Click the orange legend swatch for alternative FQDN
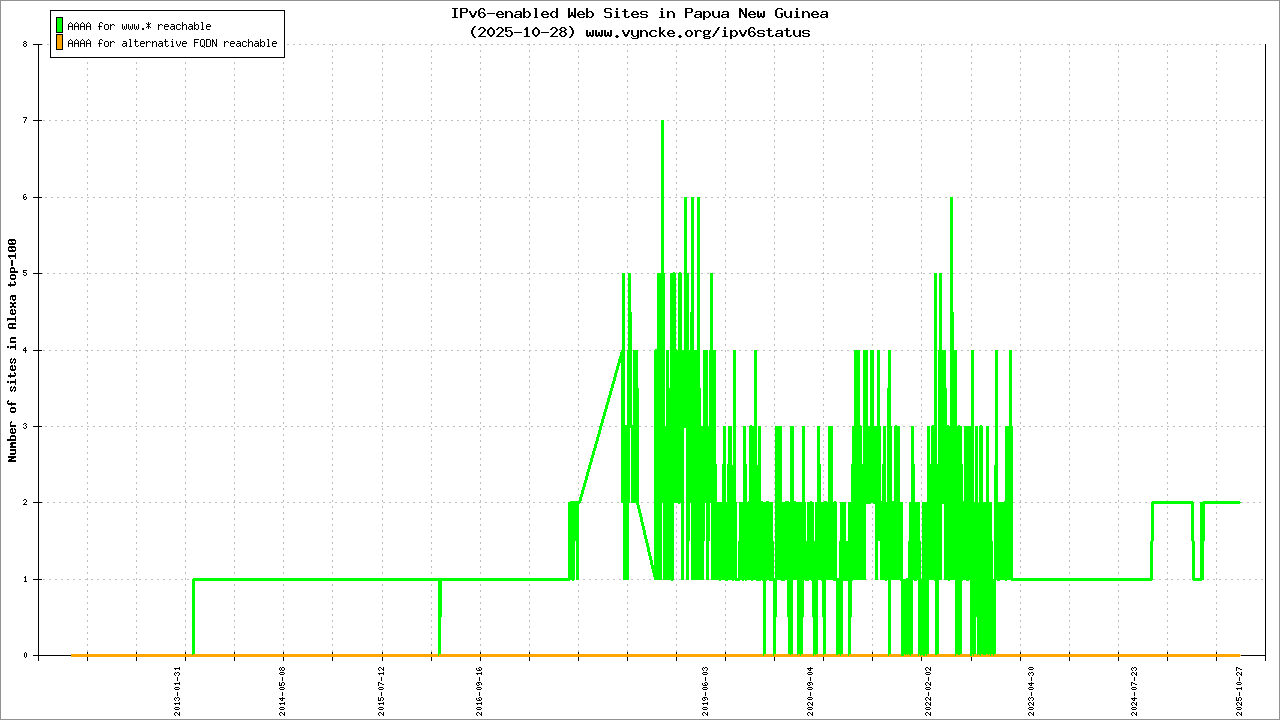 60,43
